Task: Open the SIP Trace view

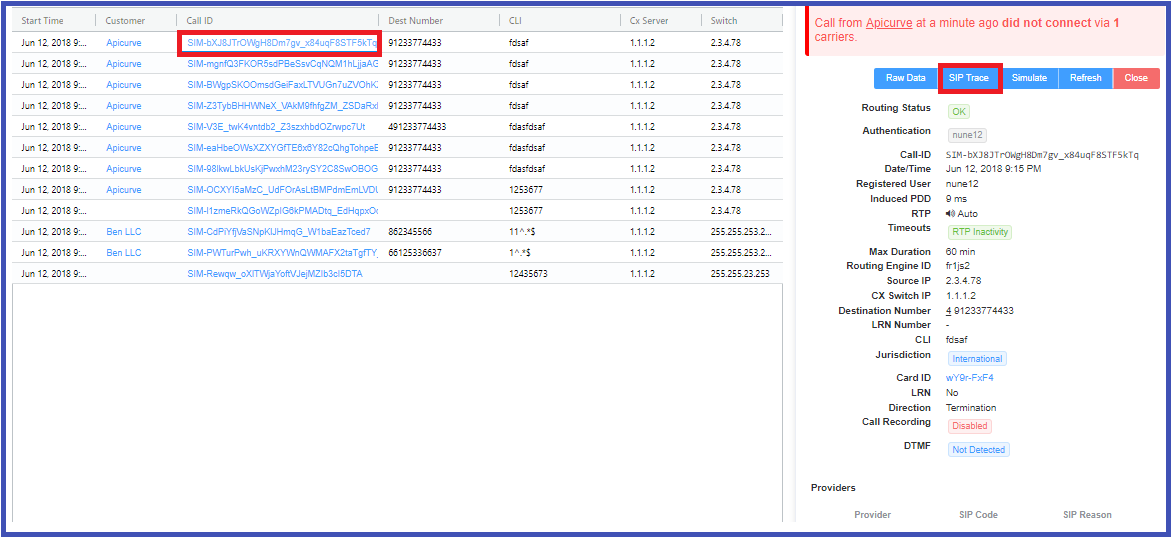Action: (x=968, y=78)
